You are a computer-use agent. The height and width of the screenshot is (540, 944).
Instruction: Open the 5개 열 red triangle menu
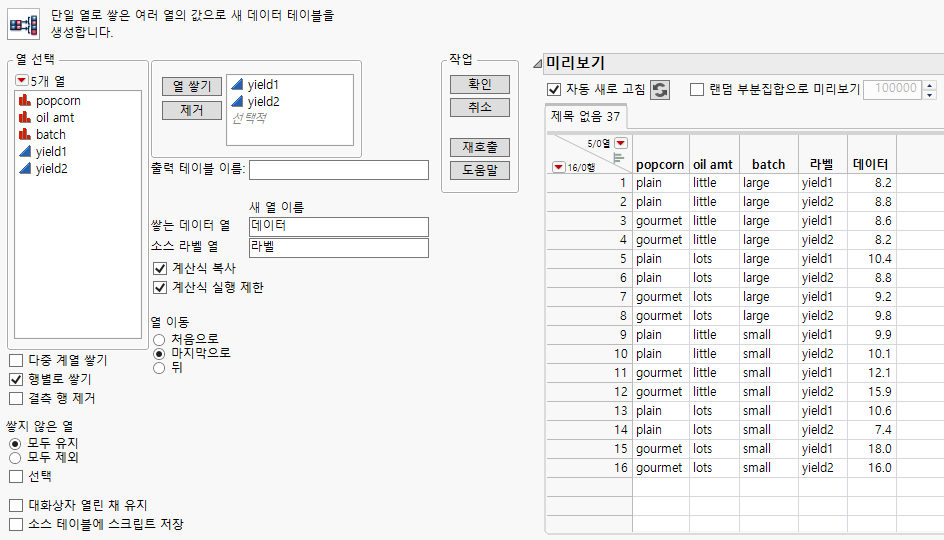click(x=22, y=80)
